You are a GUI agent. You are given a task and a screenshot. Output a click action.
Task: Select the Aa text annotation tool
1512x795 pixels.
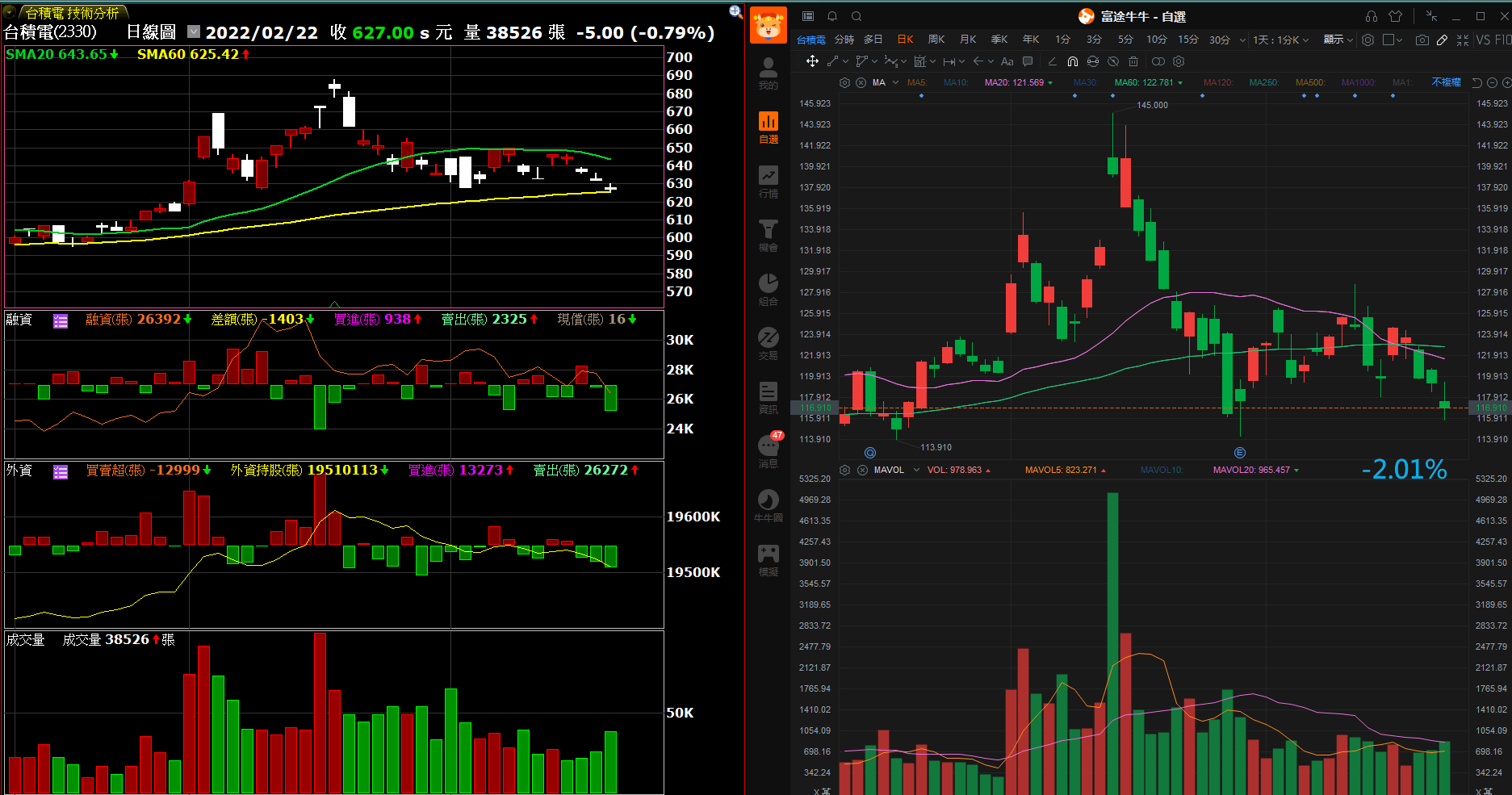point(1007,61)
